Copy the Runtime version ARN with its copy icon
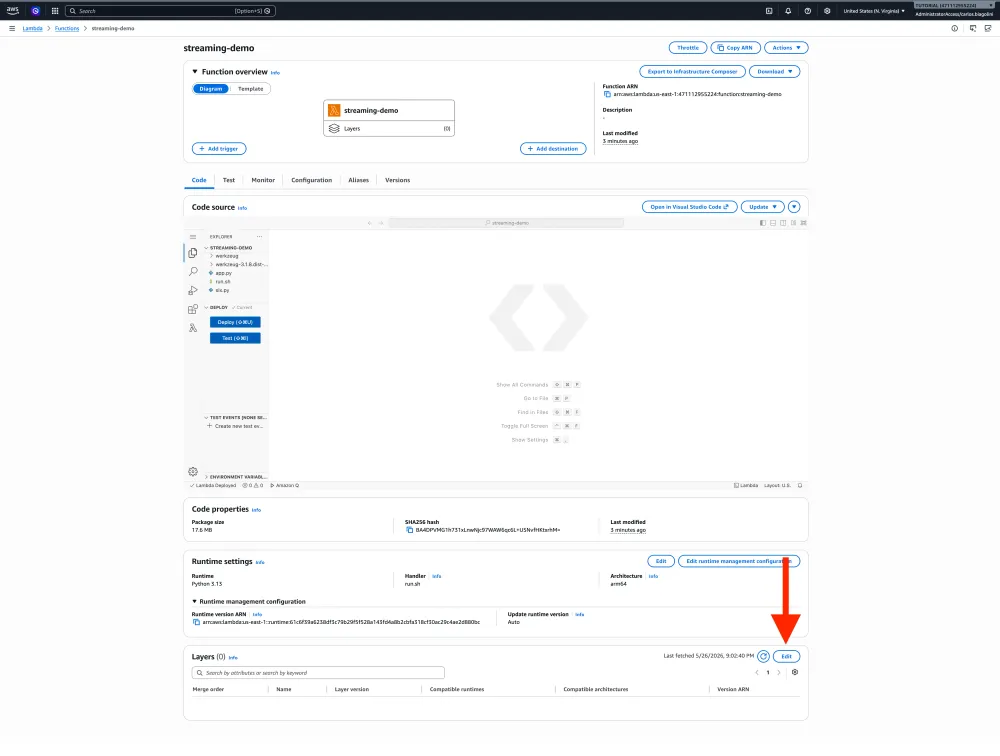This screenshot has width=1000, height=756. (x=196, y=622)
